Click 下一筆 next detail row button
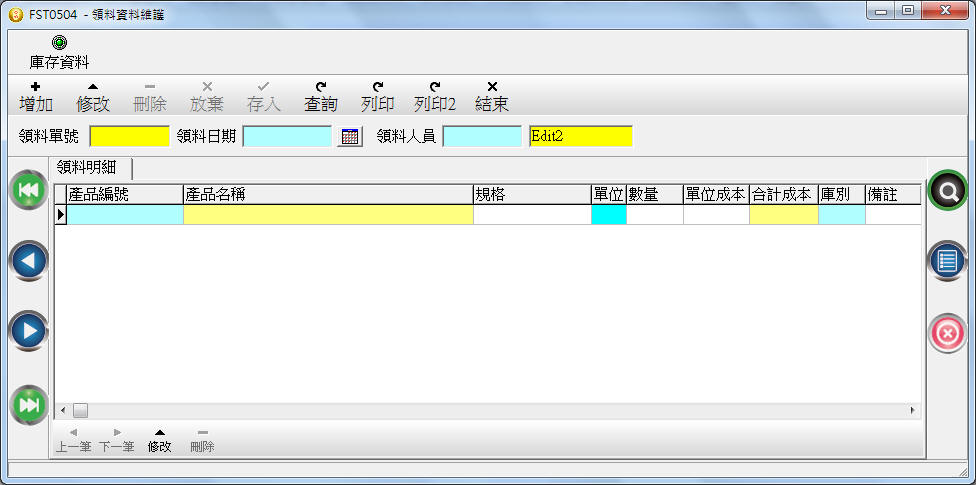Viewport: 976px width, 485px height. pos(117,440)
